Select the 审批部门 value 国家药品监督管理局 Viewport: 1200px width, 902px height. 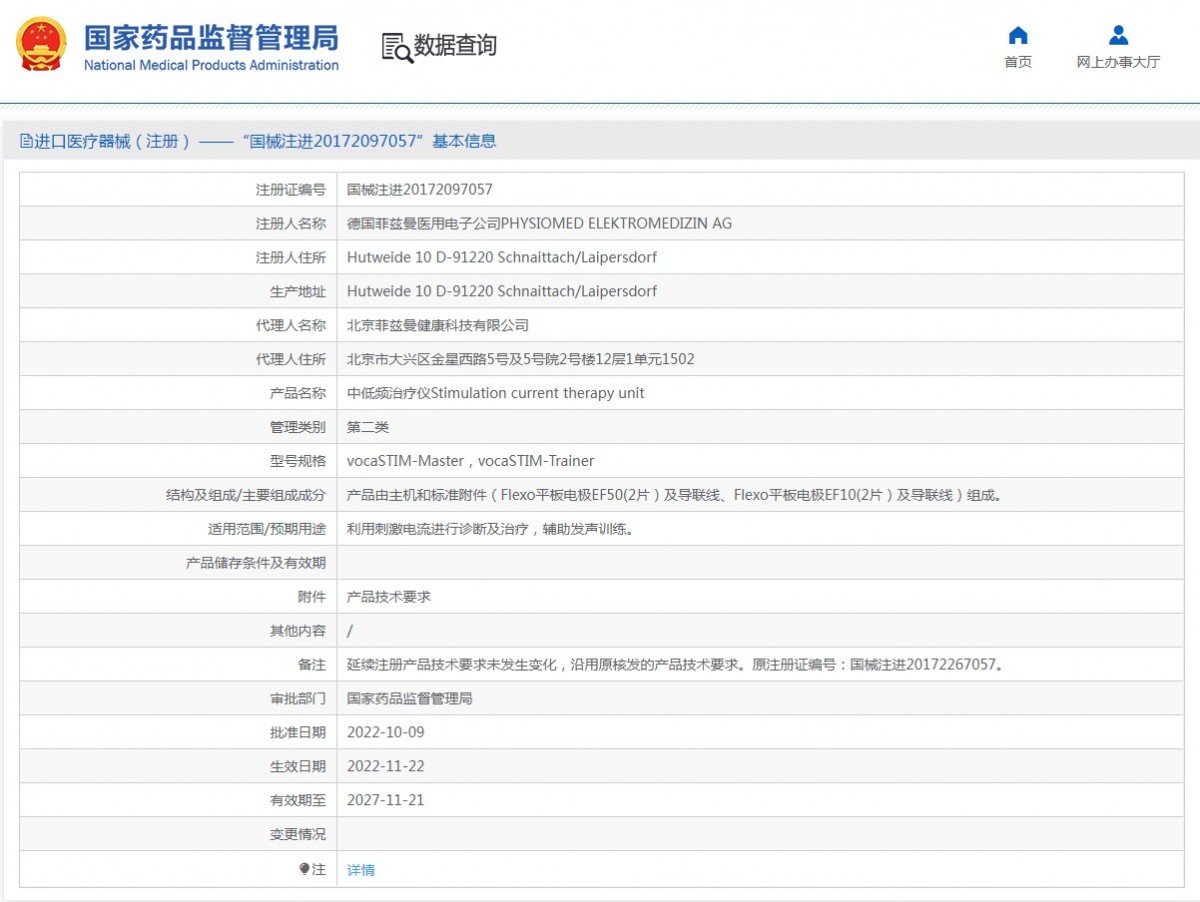coord(410,698)
